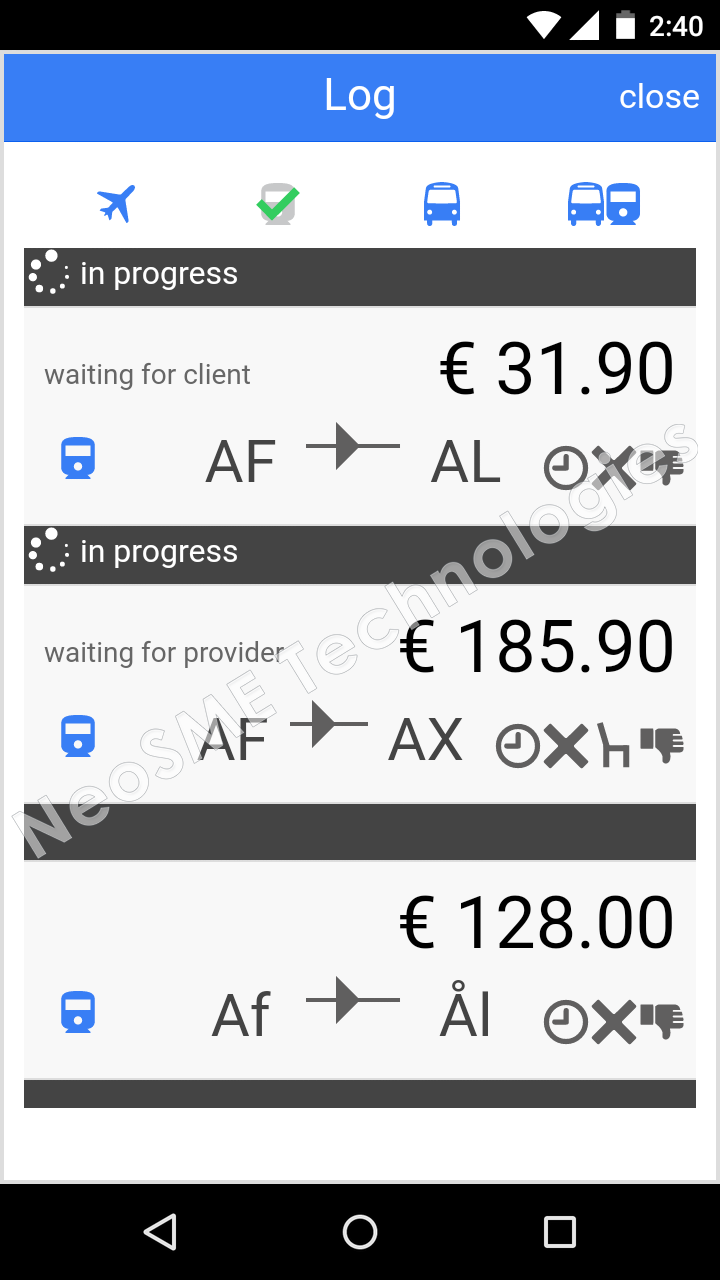Click the train icon in €128.00 entry
Screen dimensions: 720x1280
pos(78,1012)
